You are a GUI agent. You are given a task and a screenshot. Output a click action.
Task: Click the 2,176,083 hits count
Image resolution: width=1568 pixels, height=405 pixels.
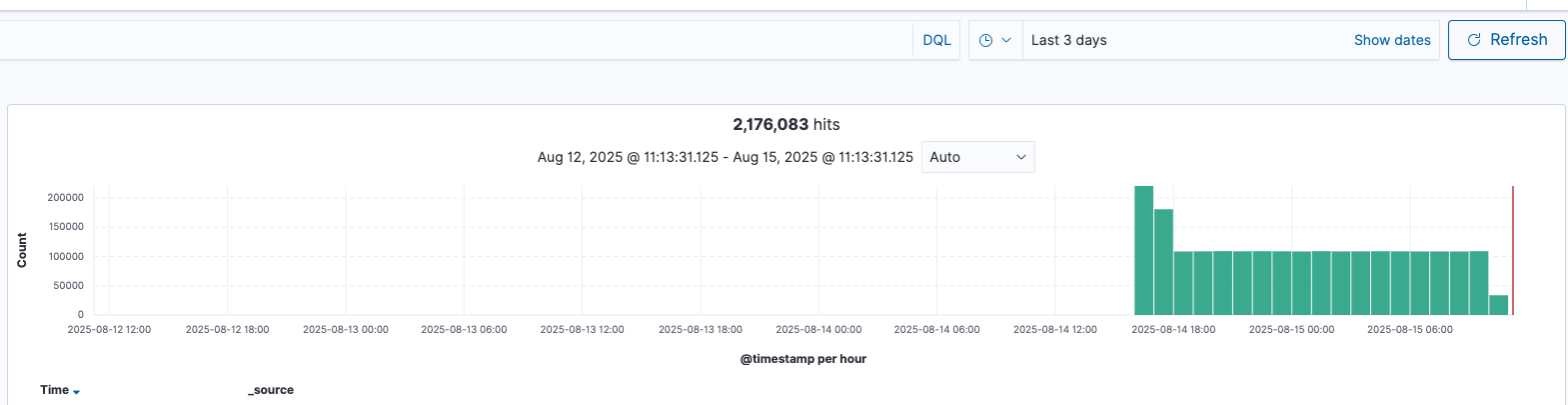pos(785,124)
